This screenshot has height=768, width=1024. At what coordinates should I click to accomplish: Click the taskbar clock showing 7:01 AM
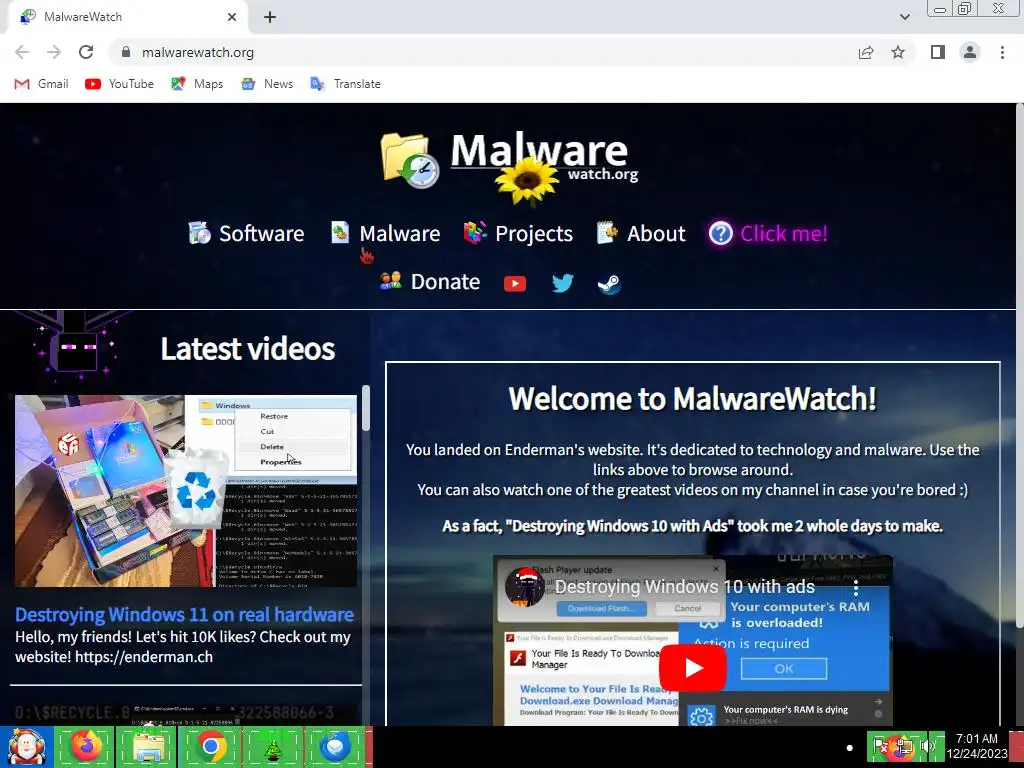[976, 746]
